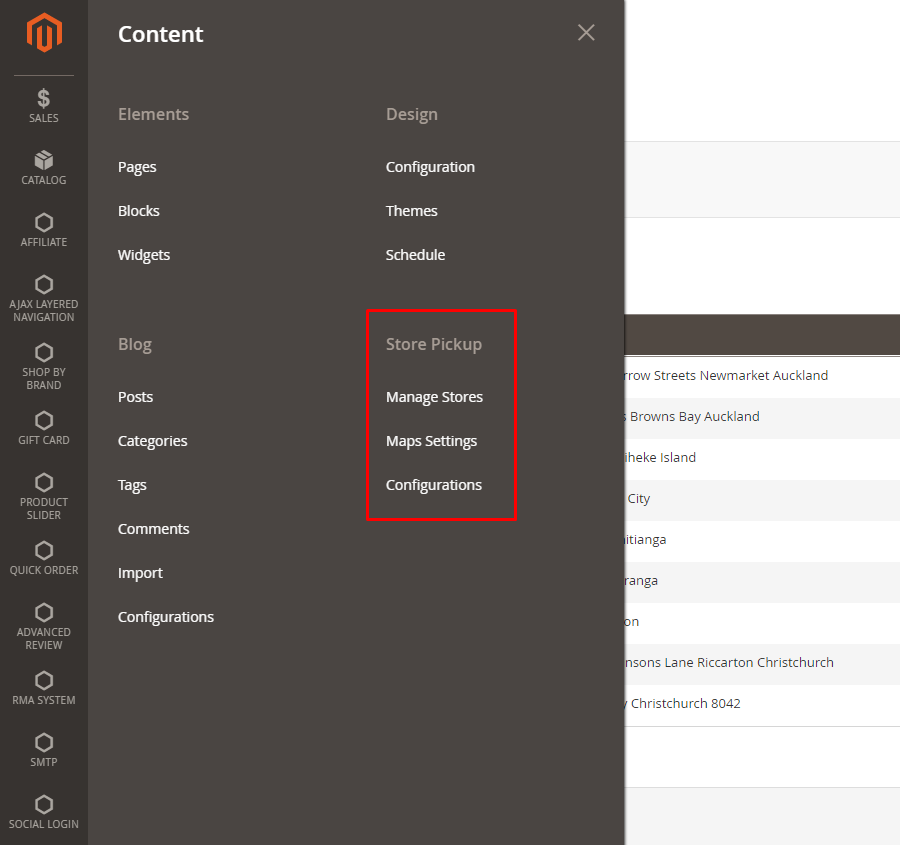The width and height of the screenshot is (900, 845).
Task: Close the Content menu panel
Action: click(x=586, y=33)
